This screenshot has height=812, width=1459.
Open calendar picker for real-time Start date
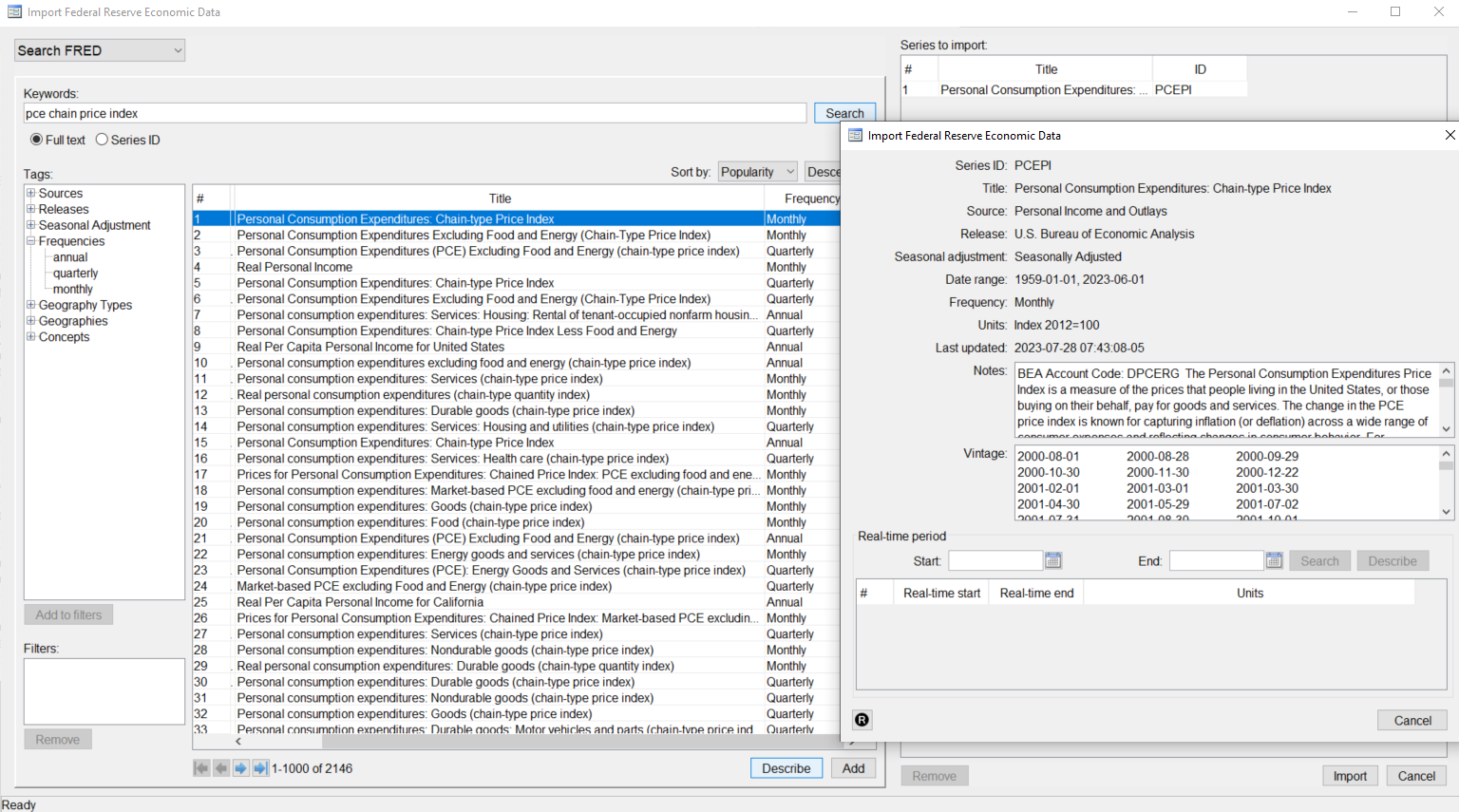click(1053, 560)
